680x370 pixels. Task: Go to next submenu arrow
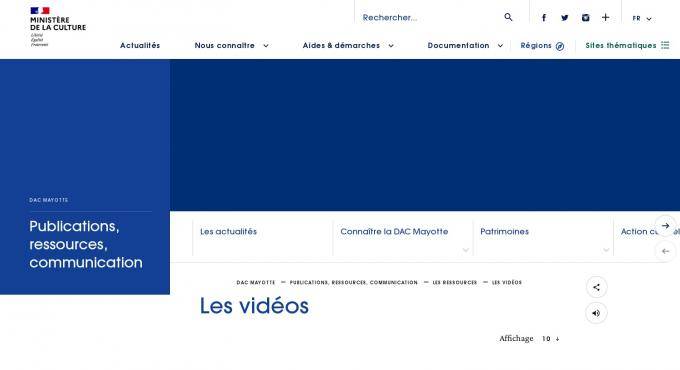(665, 226)
